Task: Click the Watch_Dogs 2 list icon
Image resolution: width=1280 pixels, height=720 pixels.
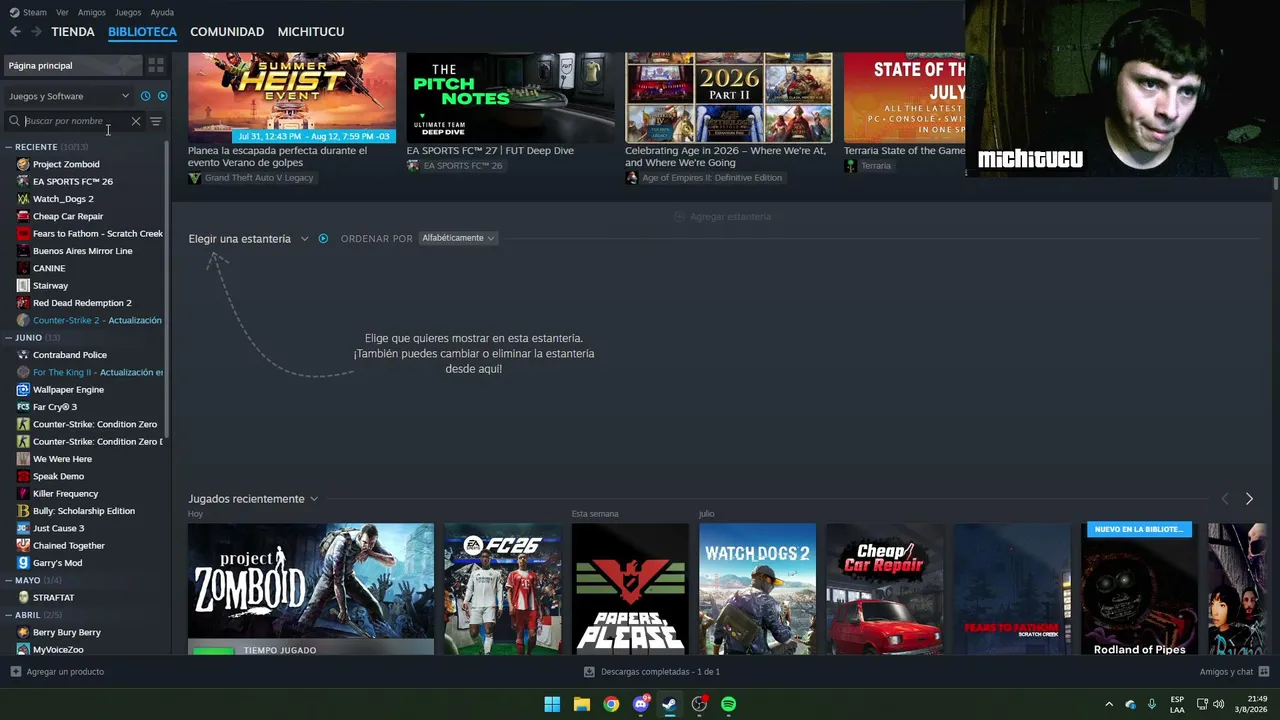Action: click(23, 199)
